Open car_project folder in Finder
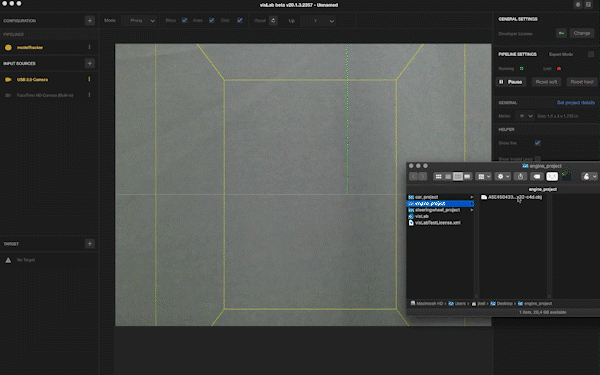Image resolution: width=600 pixels, height=375 pixels. pyautogui.click(x=426, y=197)
